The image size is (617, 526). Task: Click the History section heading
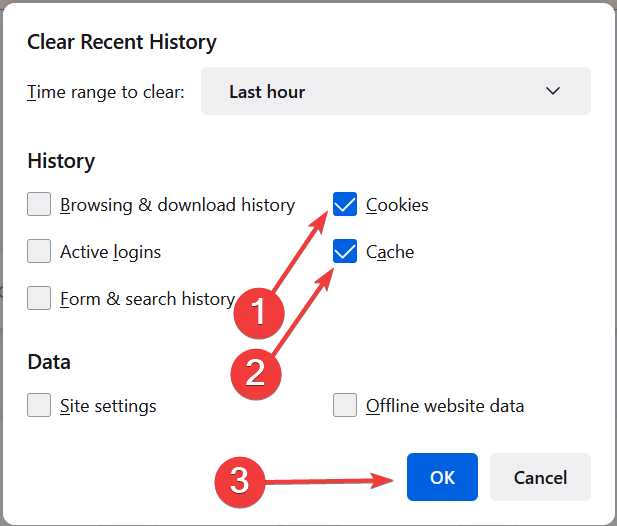click(61, 161)
